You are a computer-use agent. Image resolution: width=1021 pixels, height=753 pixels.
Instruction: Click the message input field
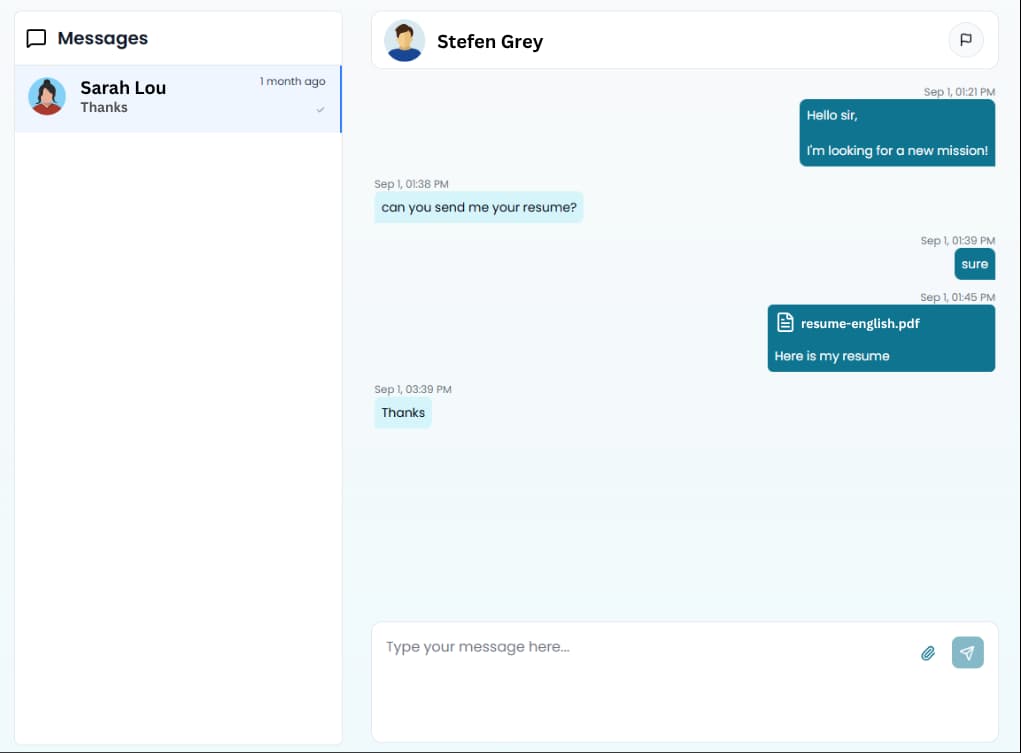point(600,647)
